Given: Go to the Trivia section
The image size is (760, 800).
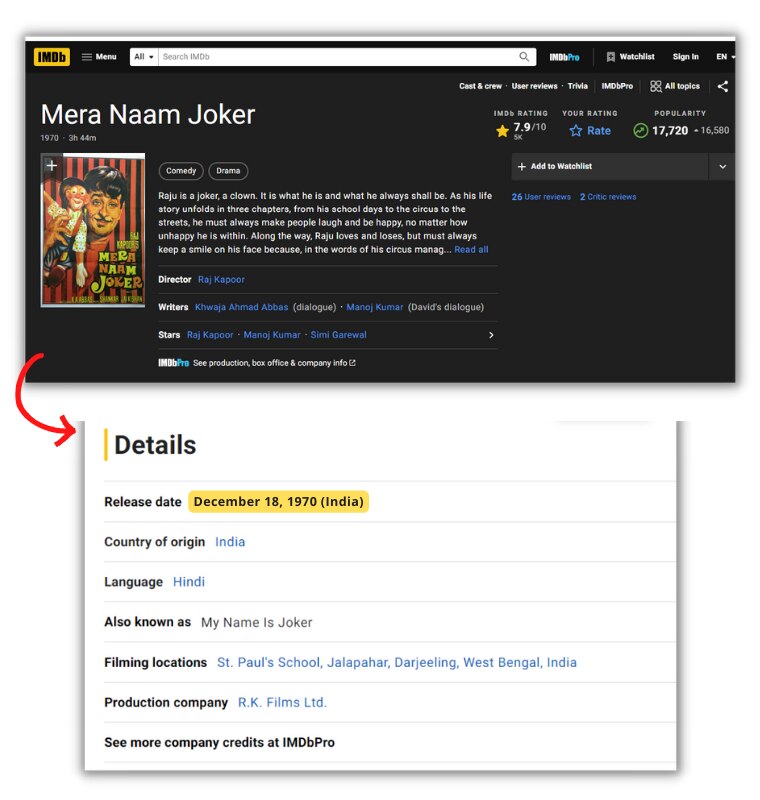Looking at the screenshot, I should [578, 86].
